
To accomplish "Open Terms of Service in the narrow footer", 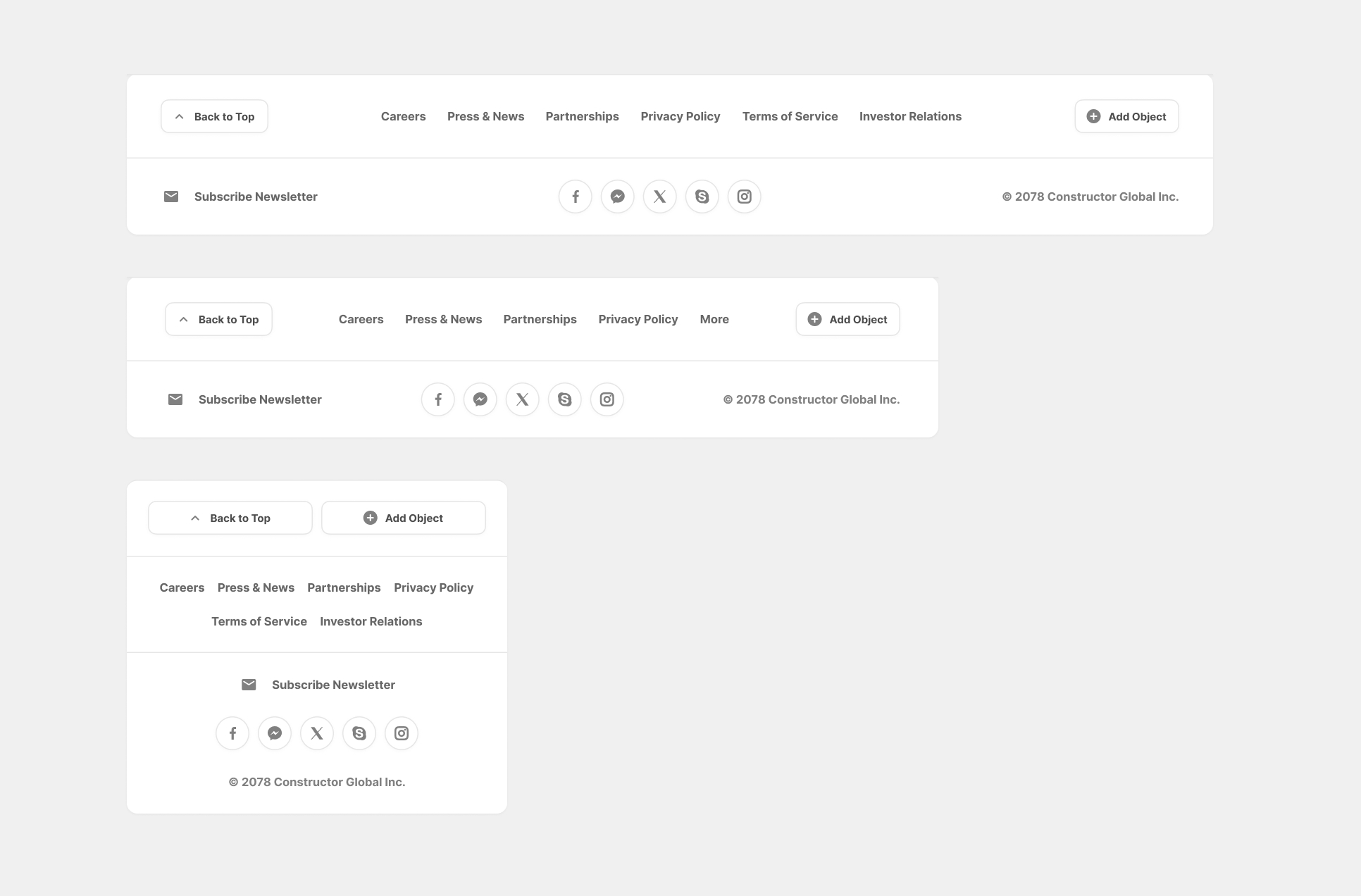I will point(259,621).
